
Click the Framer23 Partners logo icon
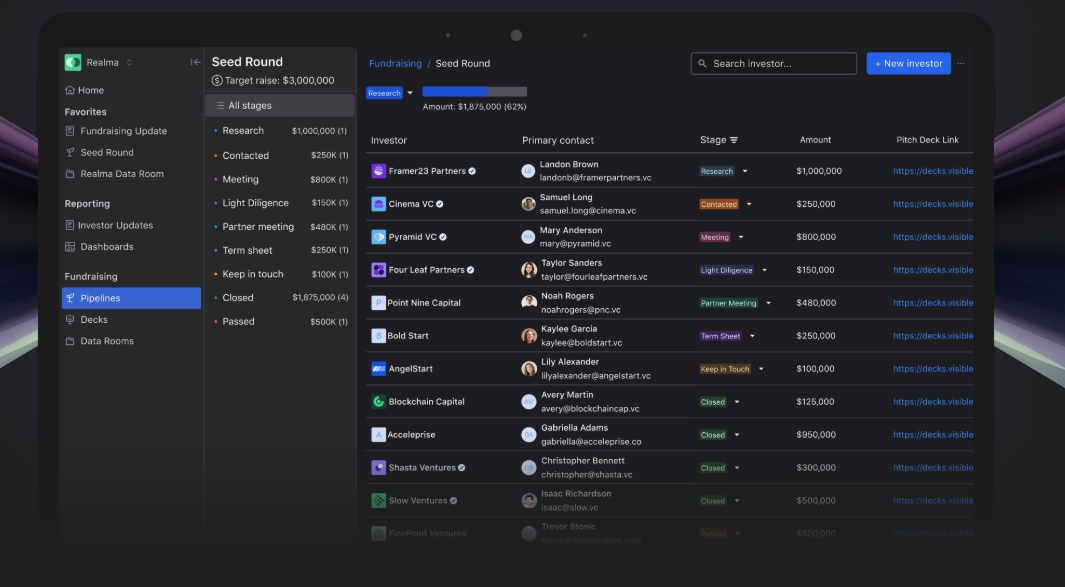tap(379, 171)
